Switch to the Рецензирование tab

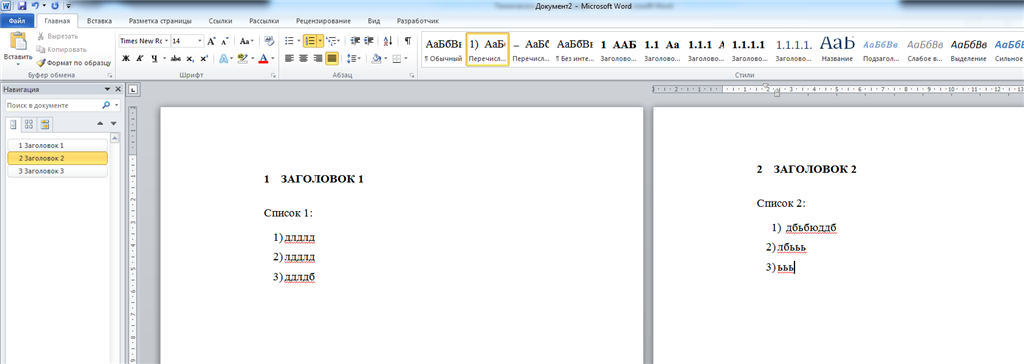pos(323,21)
